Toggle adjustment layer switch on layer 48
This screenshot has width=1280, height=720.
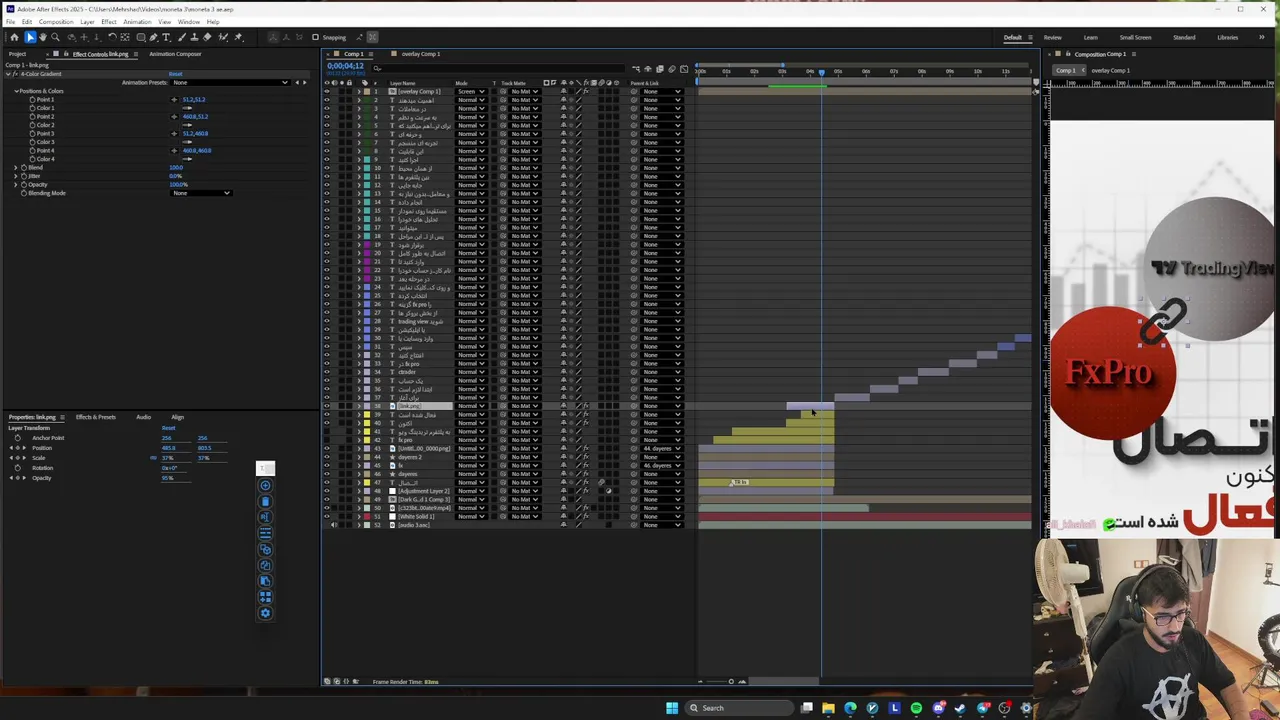click(609, 491)
